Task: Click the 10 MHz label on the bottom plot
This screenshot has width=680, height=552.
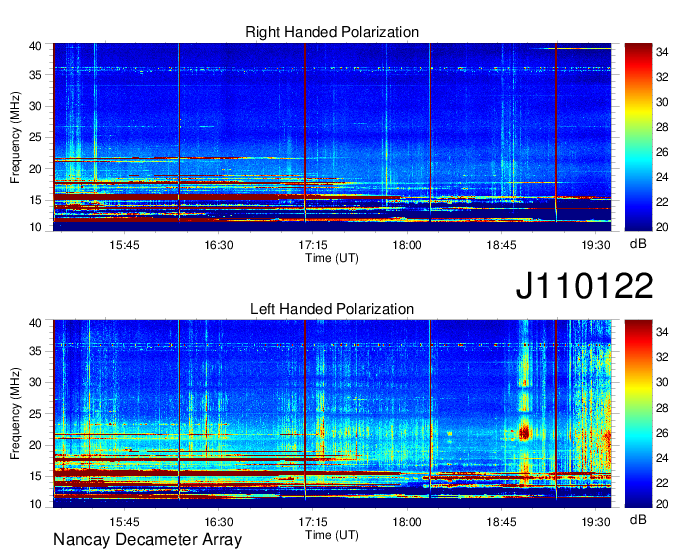Action: (x=35, y=504)
